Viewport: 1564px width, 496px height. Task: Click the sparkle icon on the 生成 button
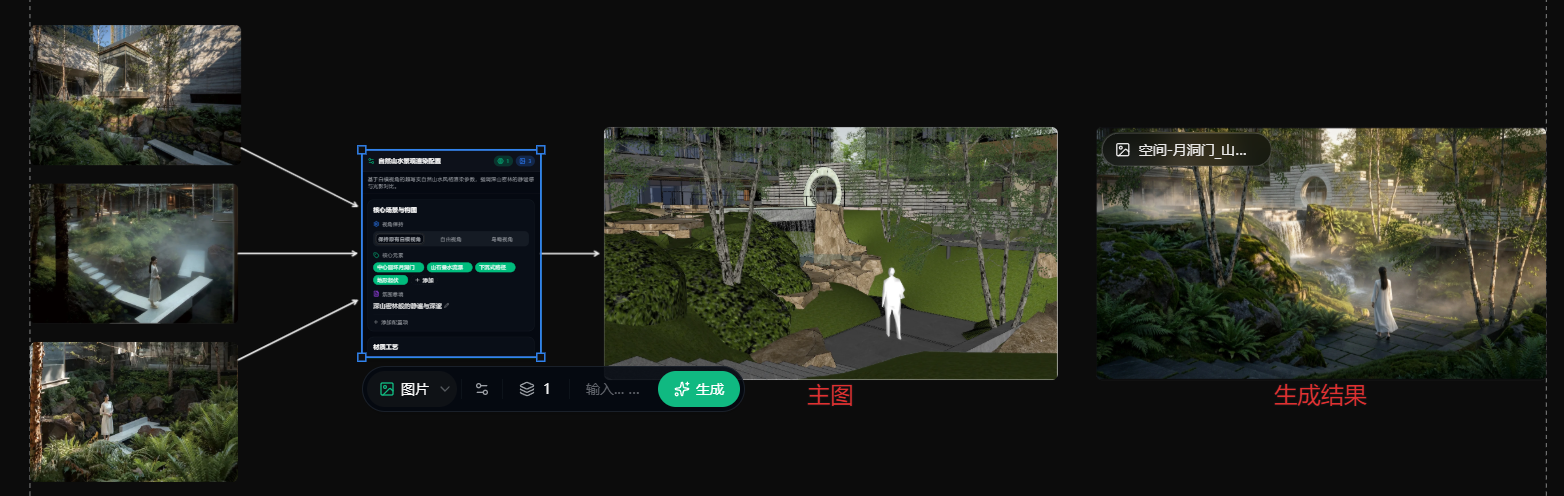[682, 389]
